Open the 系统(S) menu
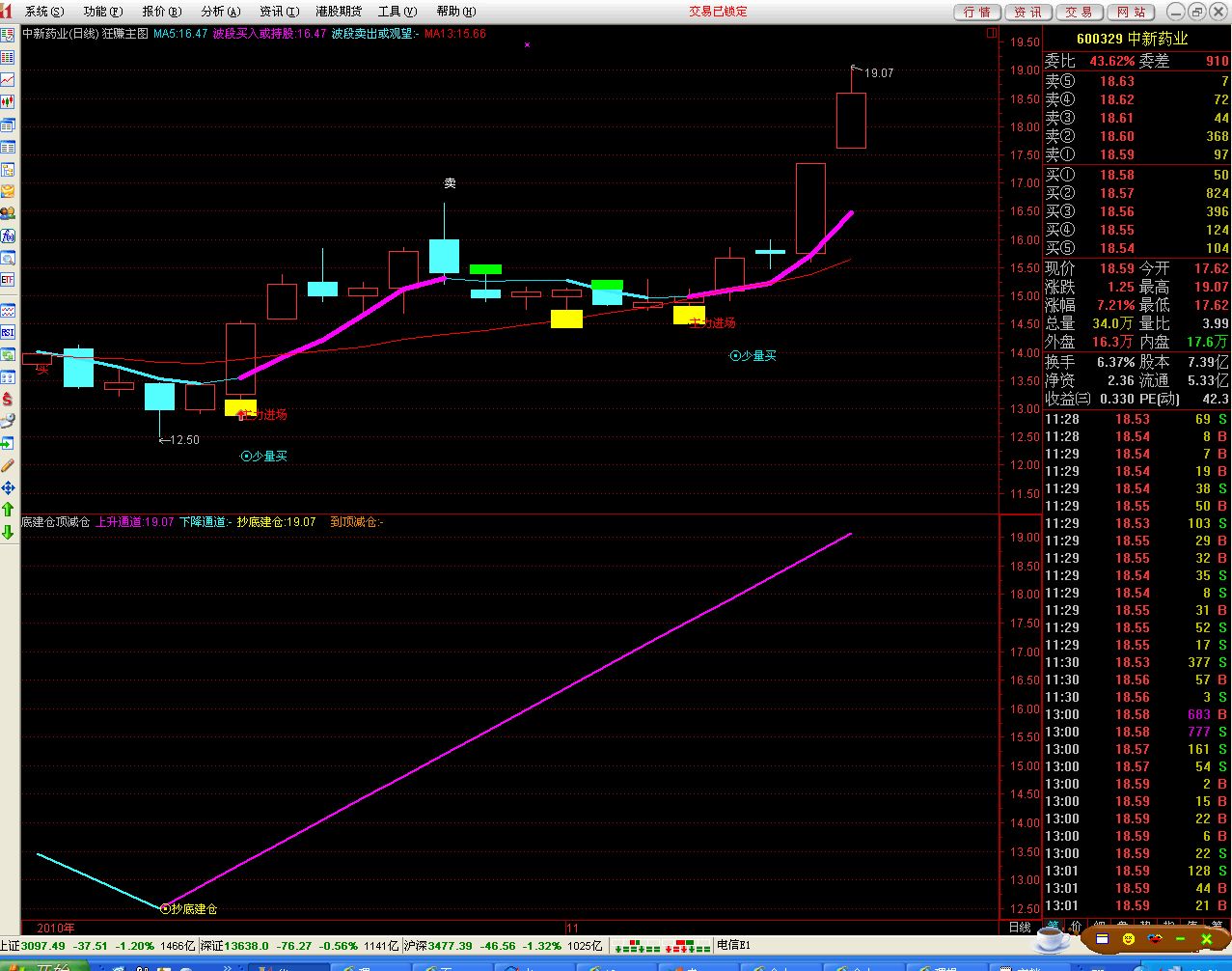The image size is (1232, 971). click(44, 12)
